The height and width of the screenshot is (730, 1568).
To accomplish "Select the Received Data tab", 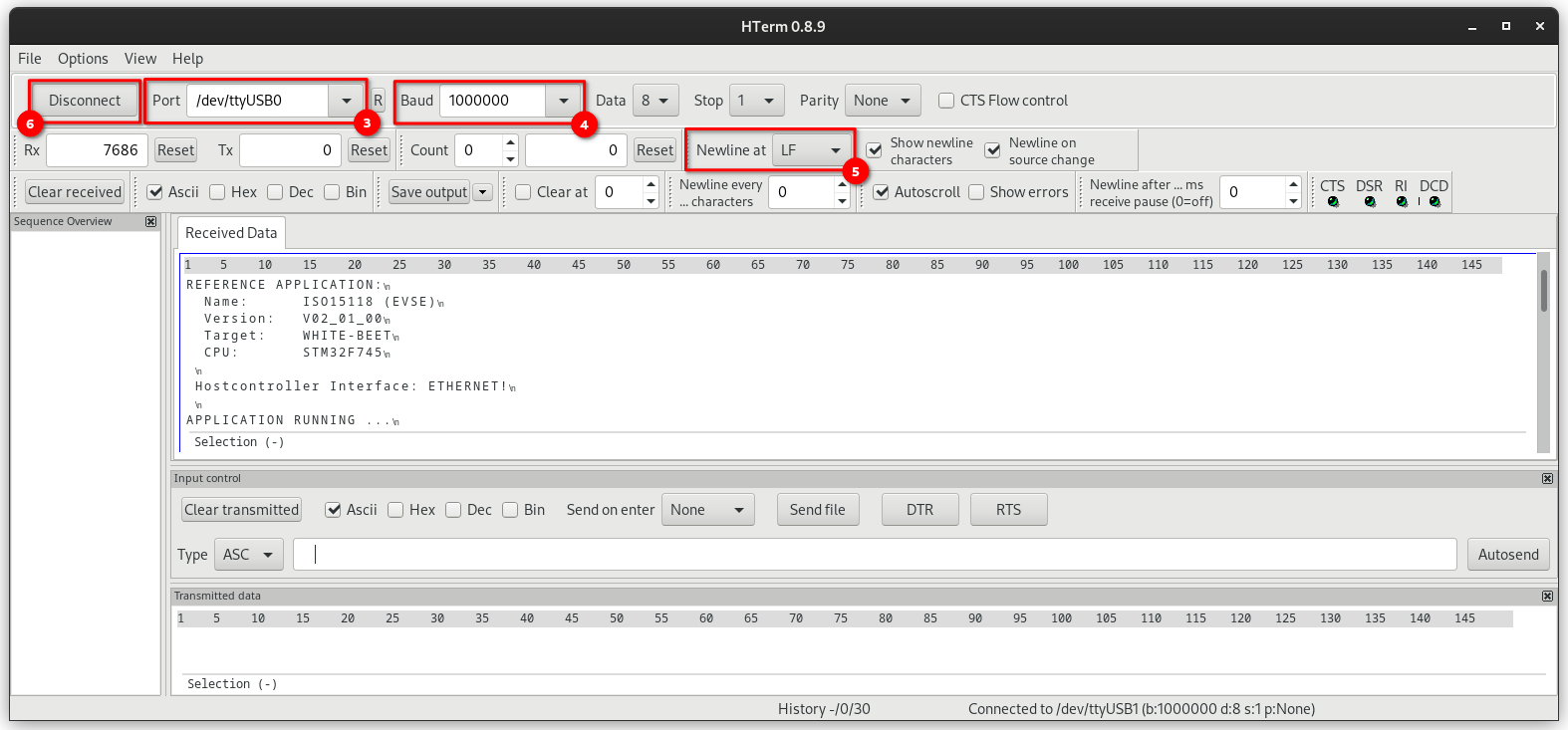I will (x=231, y=233).
